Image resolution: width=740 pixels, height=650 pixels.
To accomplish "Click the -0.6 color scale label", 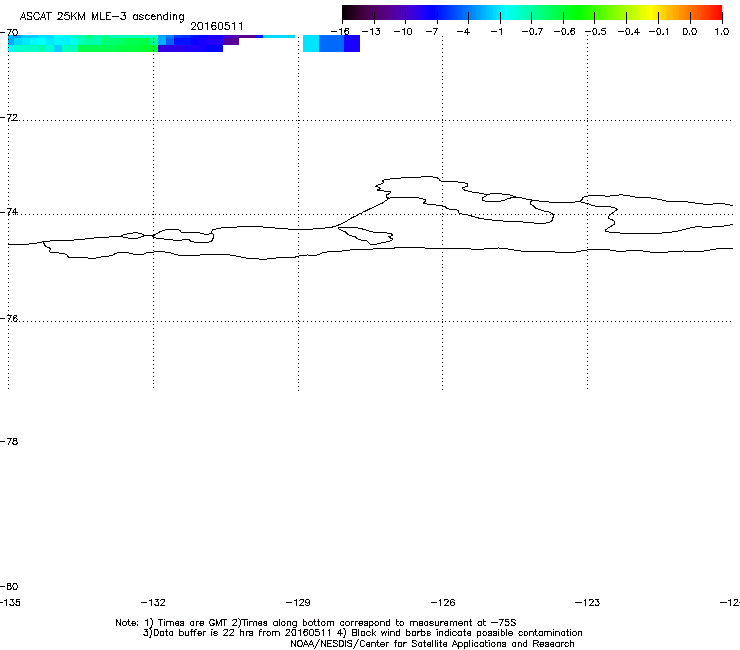I will click(564, 32).
